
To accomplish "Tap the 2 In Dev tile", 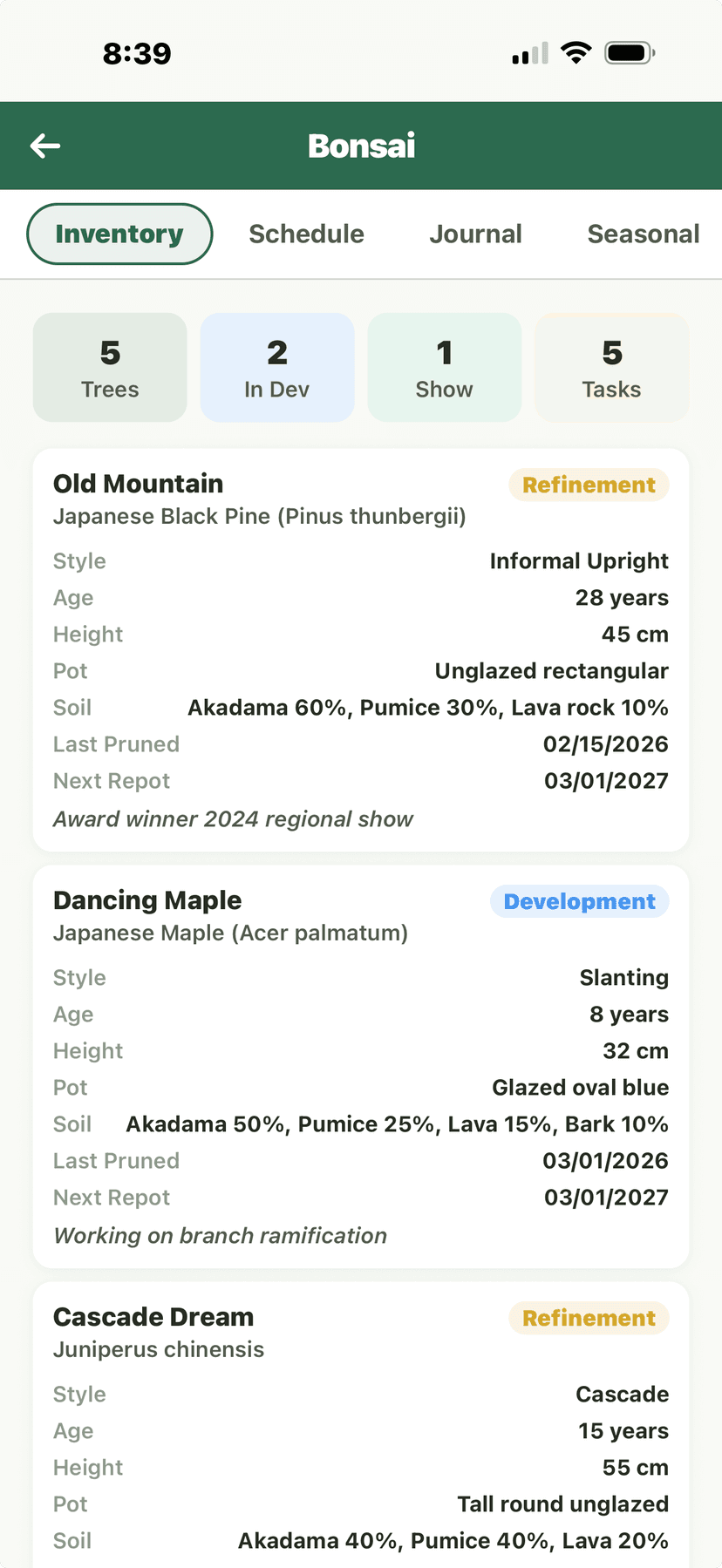I will pyautogui.click(x=277, y=368).
